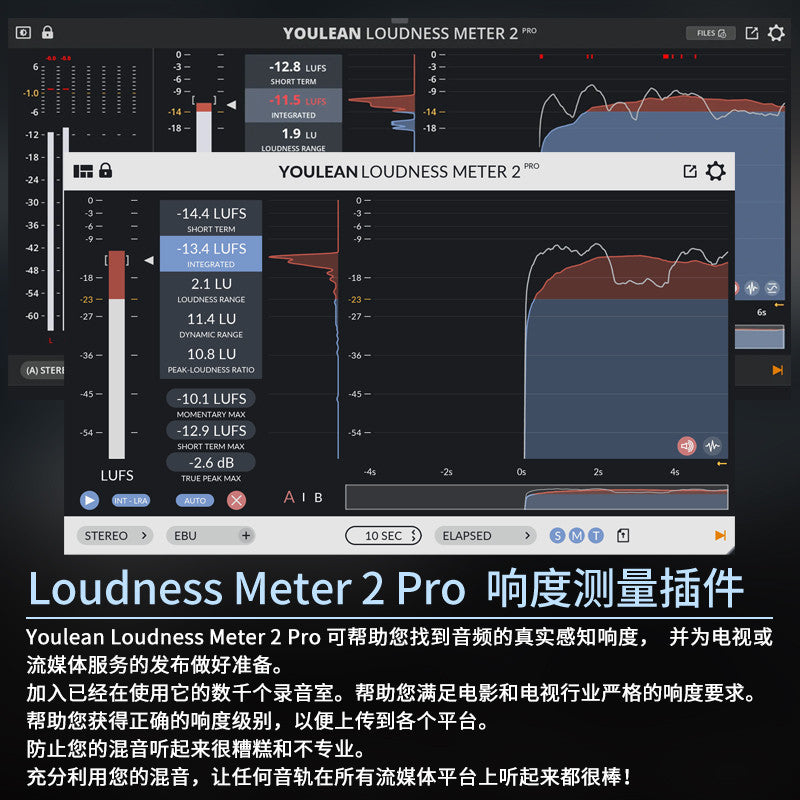Open the ELAPSED time mode dropdown
This screenshot has width=800, height=800.
(x=485, y=536)
